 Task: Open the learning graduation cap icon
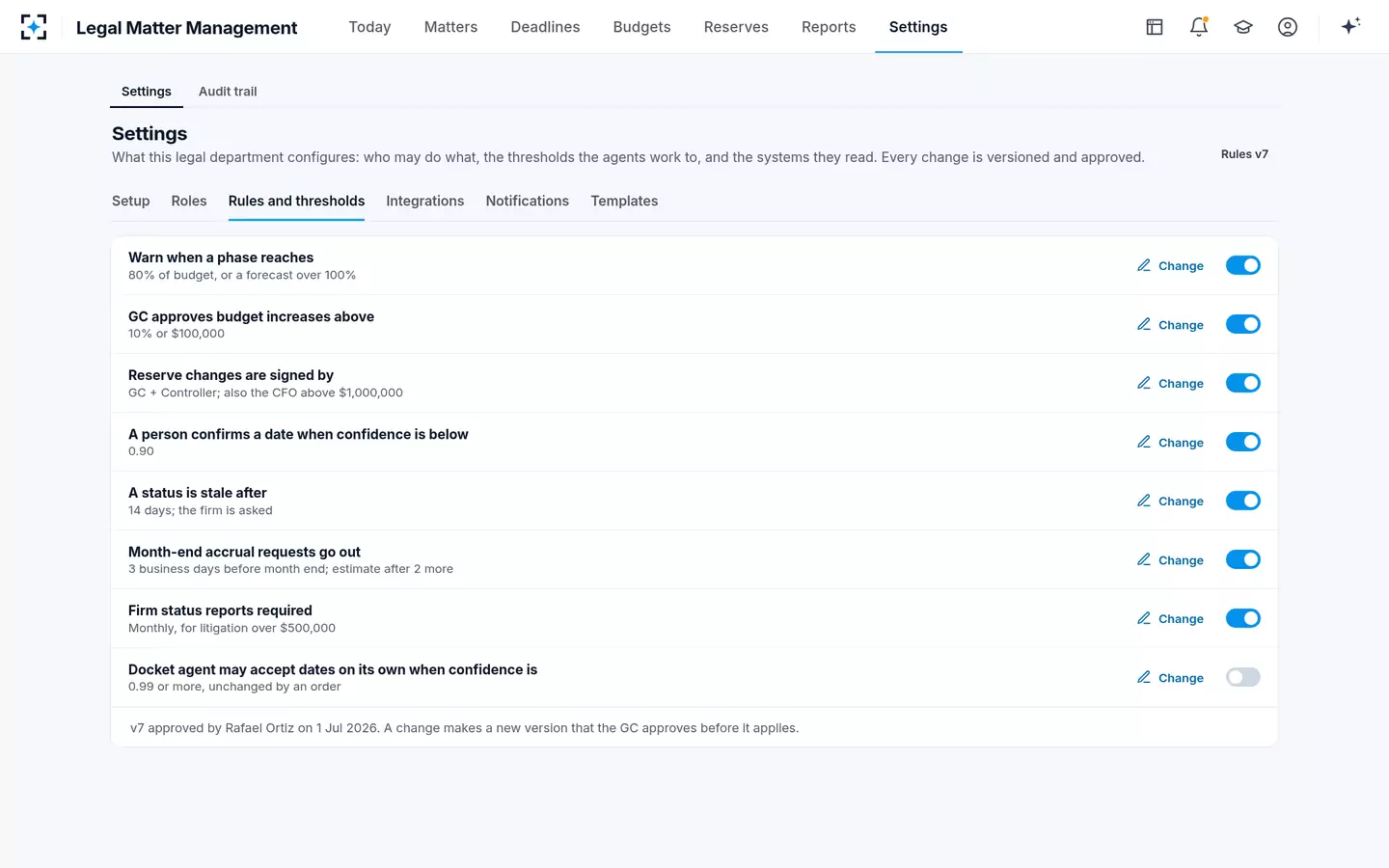coord(1243,27)
